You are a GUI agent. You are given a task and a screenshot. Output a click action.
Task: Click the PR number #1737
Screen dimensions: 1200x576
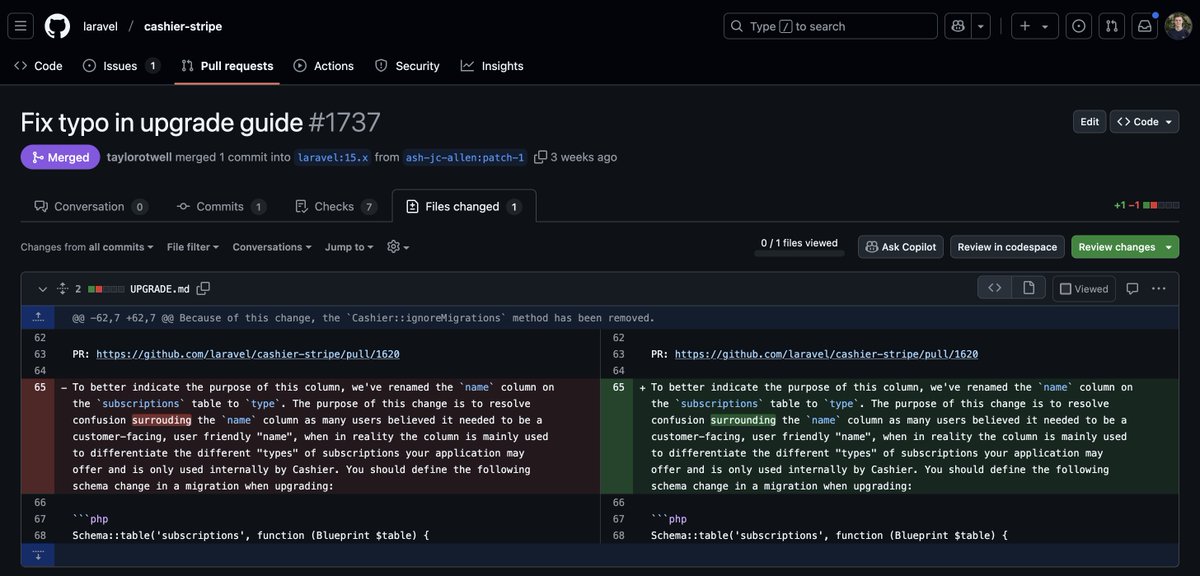[x=345, y=122]
